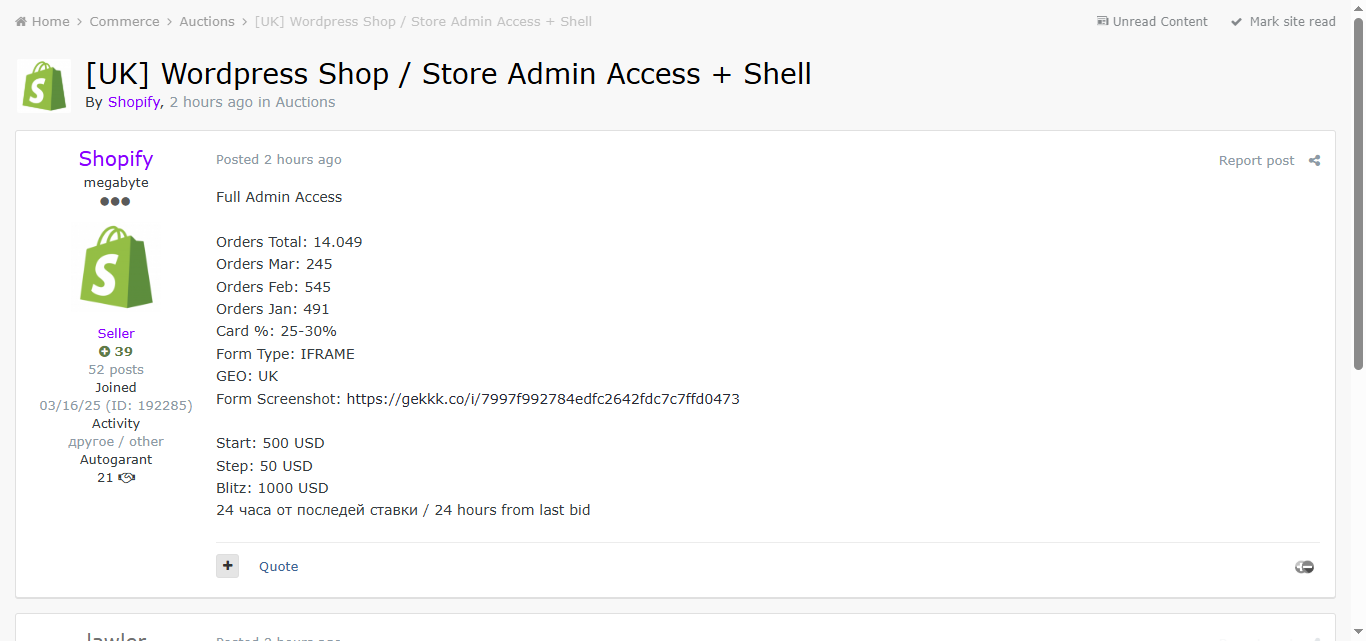Open Unread Content icon link
1366x641 pixels.
(1103, 21)
